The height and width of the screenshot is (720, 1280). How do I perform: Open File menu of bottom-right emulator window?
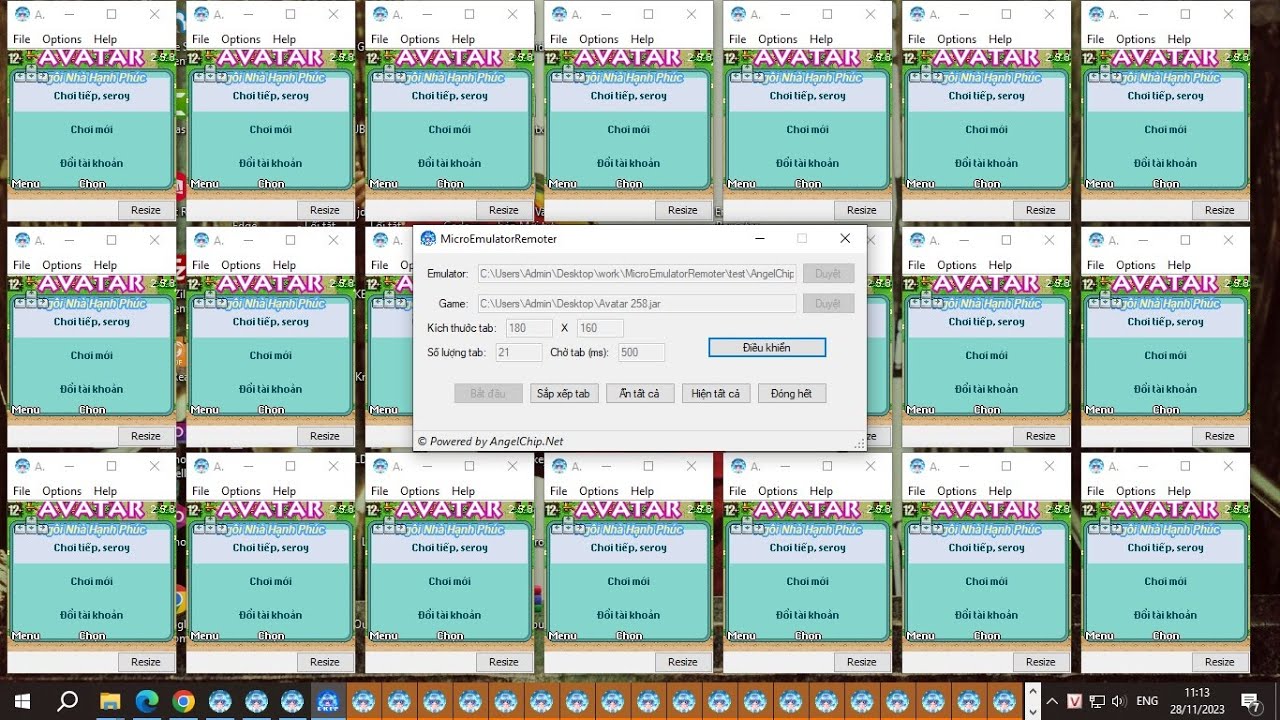[1096, 491]
